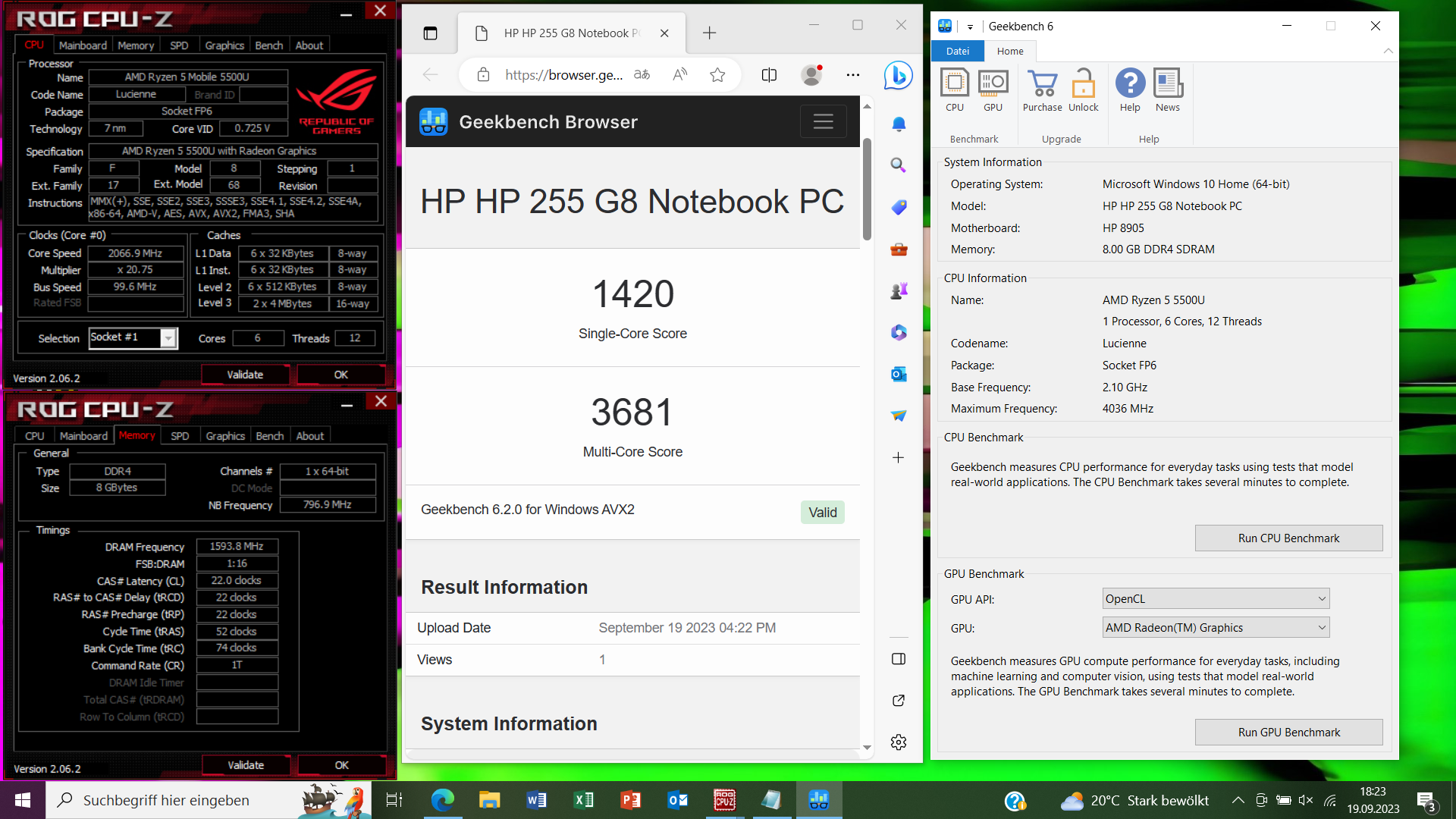Image resolution: width=1456 pixels, height=819 pixels.
Task: Click Run GPU Benchmark button
Action: tap(1288, 732)
